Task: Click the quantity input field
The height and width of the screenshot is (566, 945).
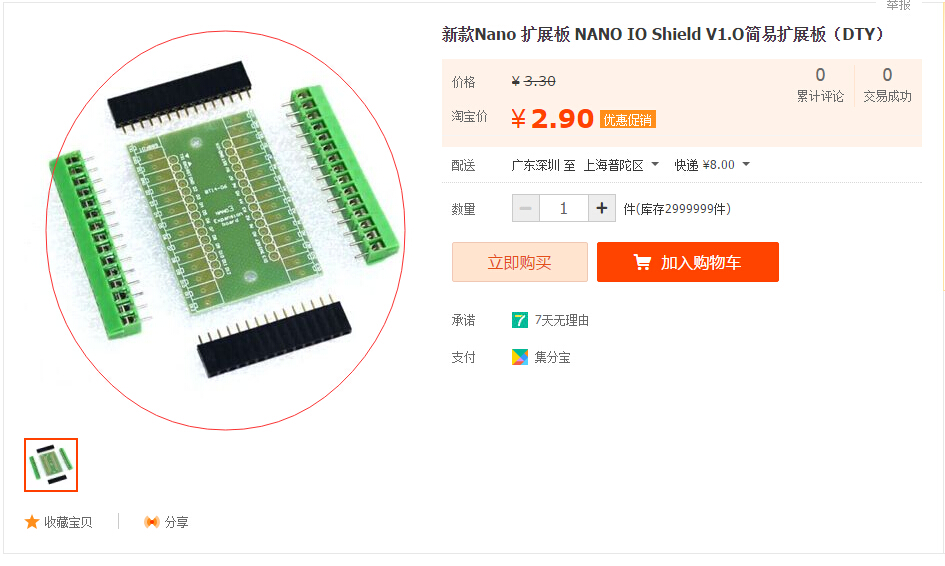Action: click(564, 209)
